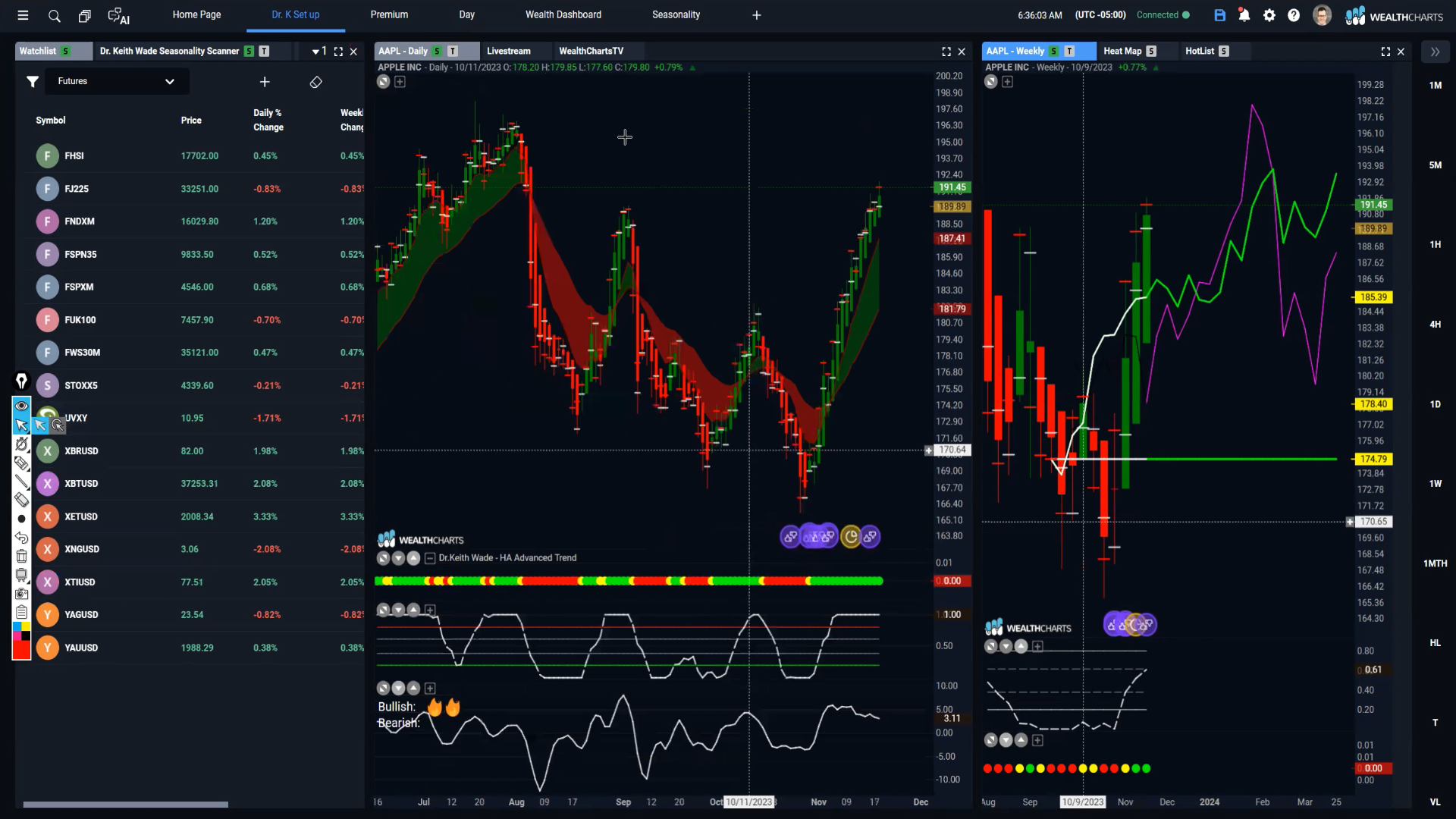The width and height of the screenshot is (1456, 819).
Task: Maximize the AAPL Daily chart panel
Action: pos(946,52)
